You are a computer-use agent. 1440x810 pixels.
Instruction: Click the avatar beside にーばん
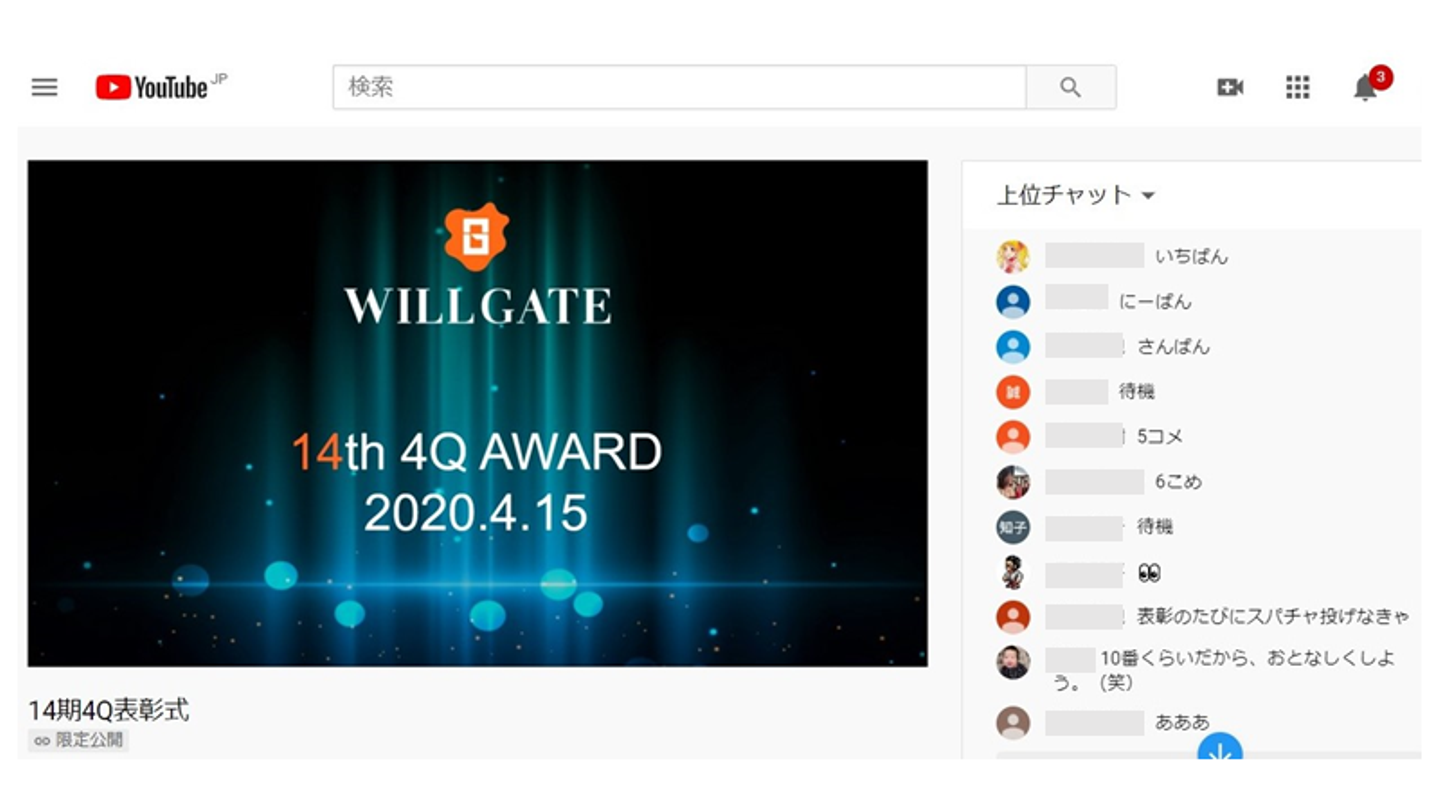coord(1013,302)
